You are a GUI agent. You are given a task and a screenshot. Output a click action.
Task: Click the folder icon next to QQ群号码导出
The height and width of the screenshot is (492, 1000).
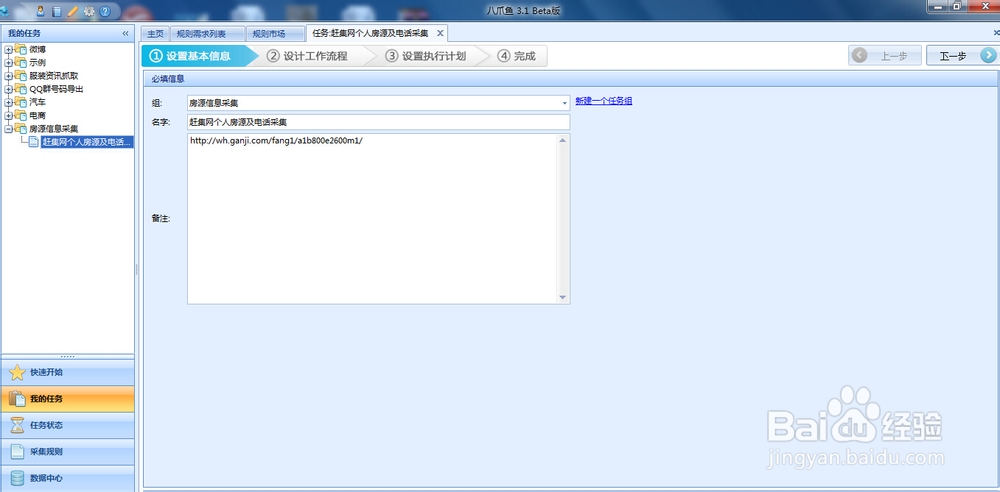(x=20, y=89)
